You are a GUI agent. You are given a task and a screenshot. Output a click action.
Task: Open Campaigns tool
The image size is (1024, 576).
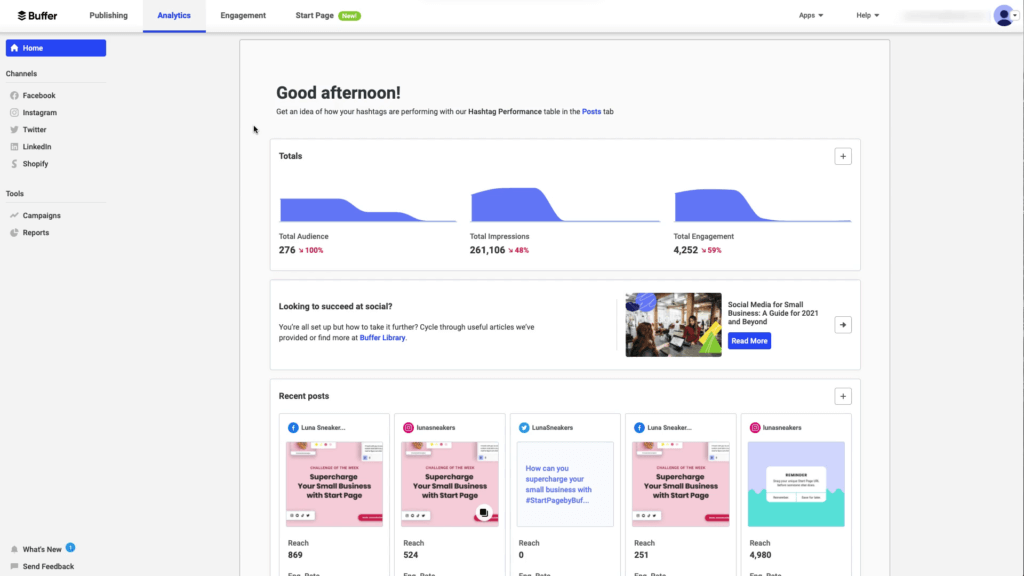tap(41, 216)
